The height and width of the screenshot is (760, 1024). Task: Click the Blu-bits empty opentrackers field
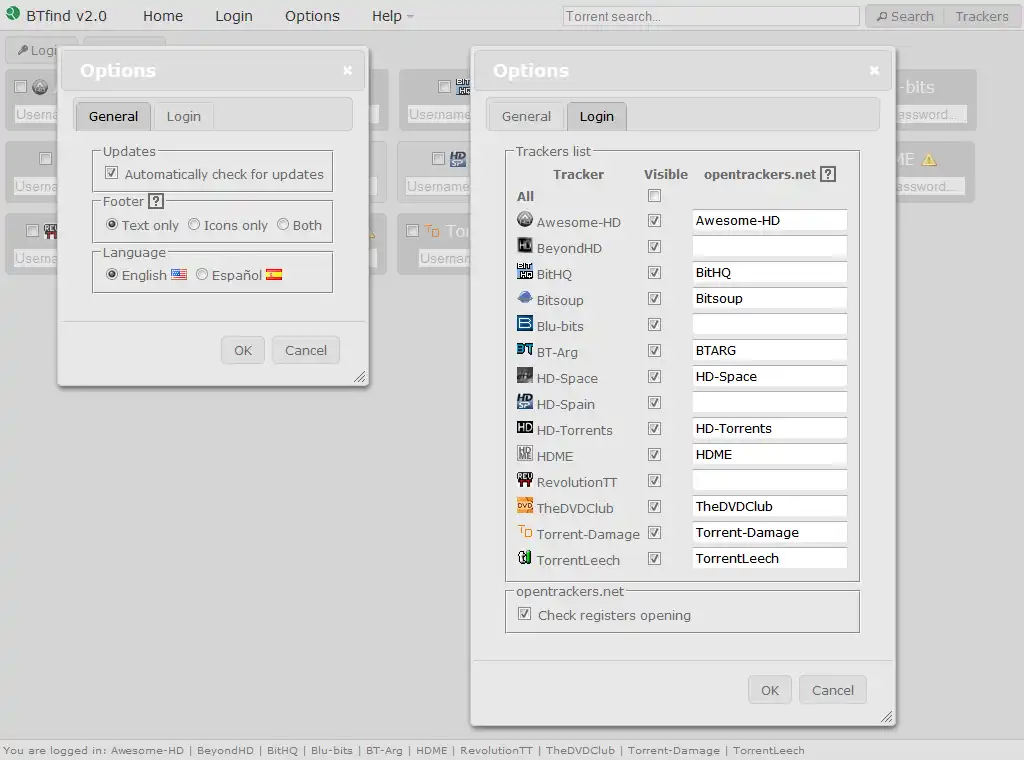[769, 325]
